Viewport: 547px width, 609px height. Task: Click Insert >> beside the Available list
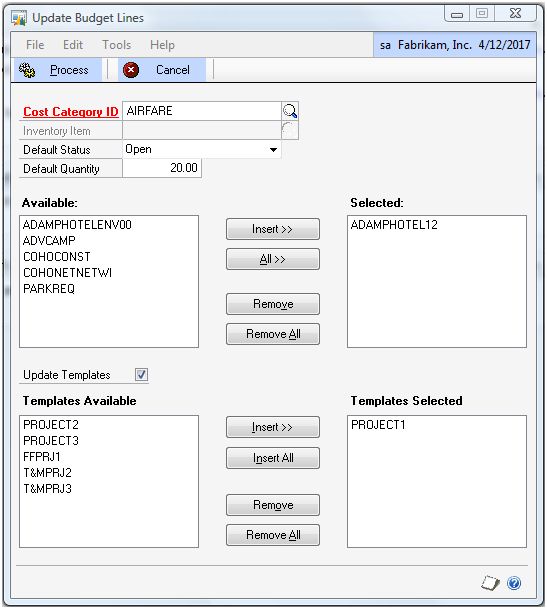click(273, 229)
